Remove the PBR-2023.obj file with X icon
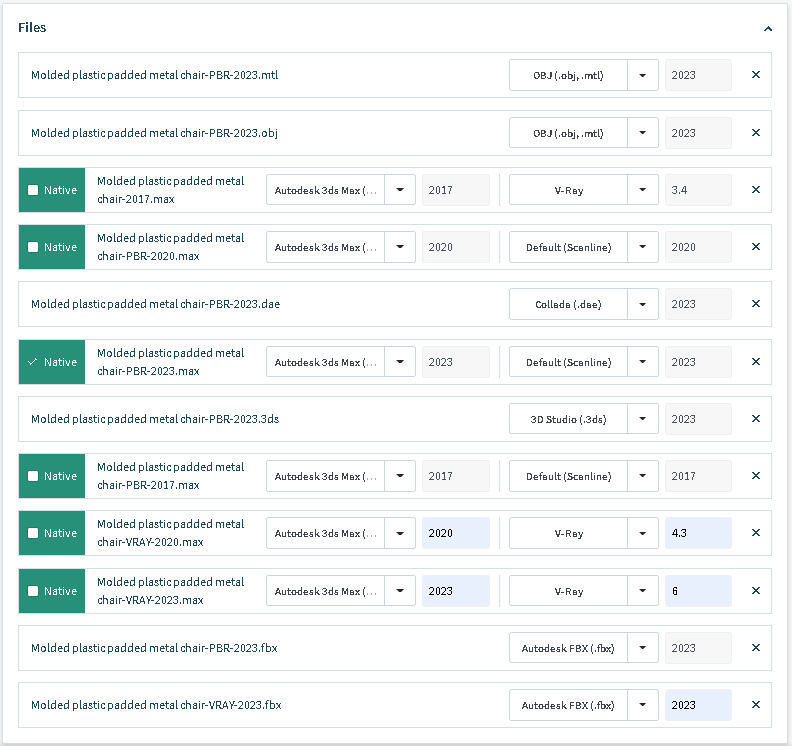792x746 pixels. [x=755, y=133]
